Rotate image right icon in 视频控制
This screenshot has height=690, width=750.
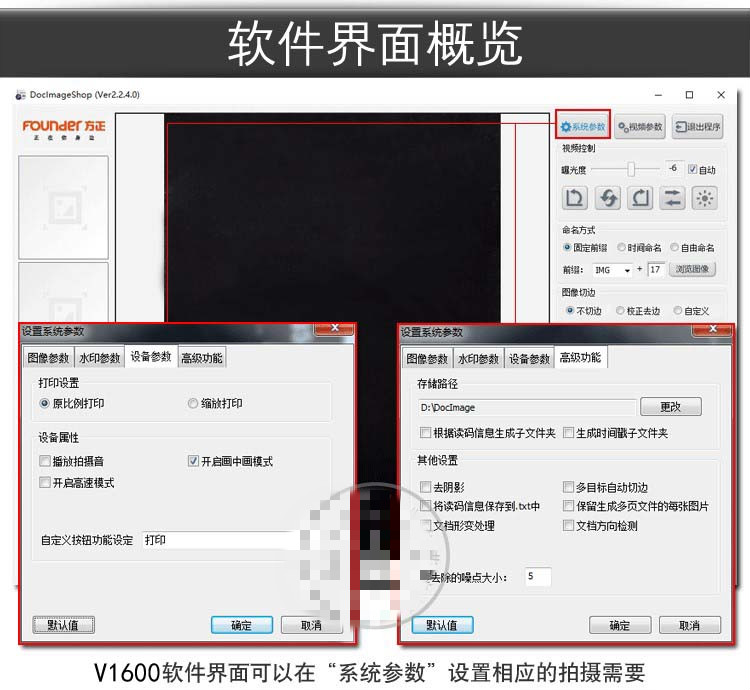[x=640, y=197]
